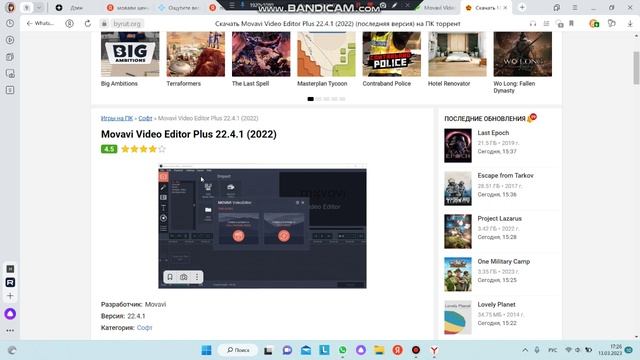Open the browser profile avatar

11,7
